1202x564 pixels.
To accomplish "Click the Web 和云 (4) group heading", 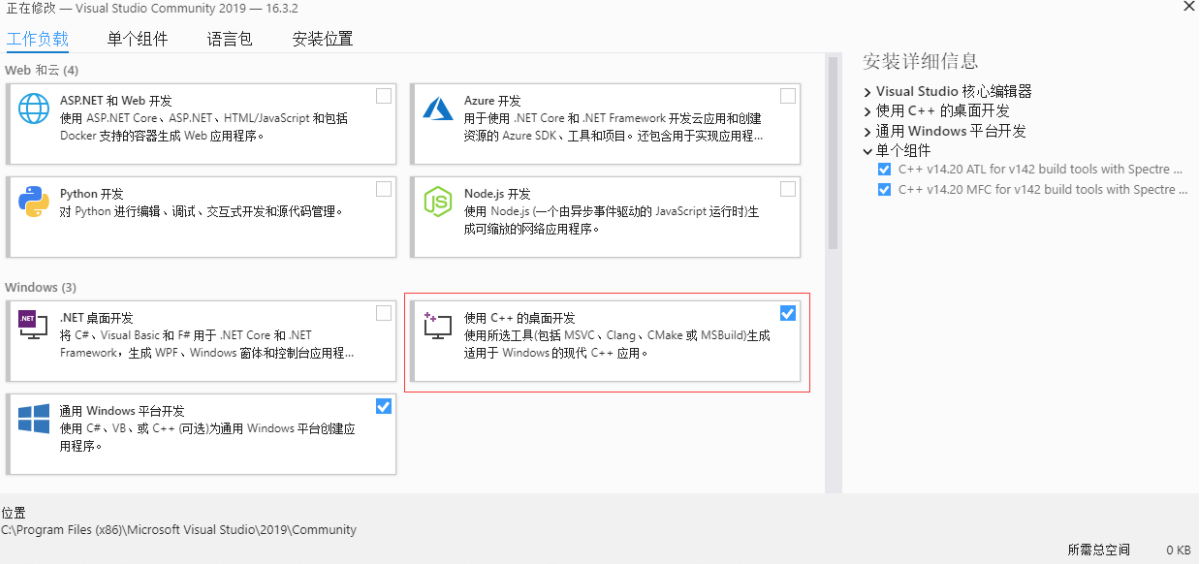I will [x=42, y=70].
